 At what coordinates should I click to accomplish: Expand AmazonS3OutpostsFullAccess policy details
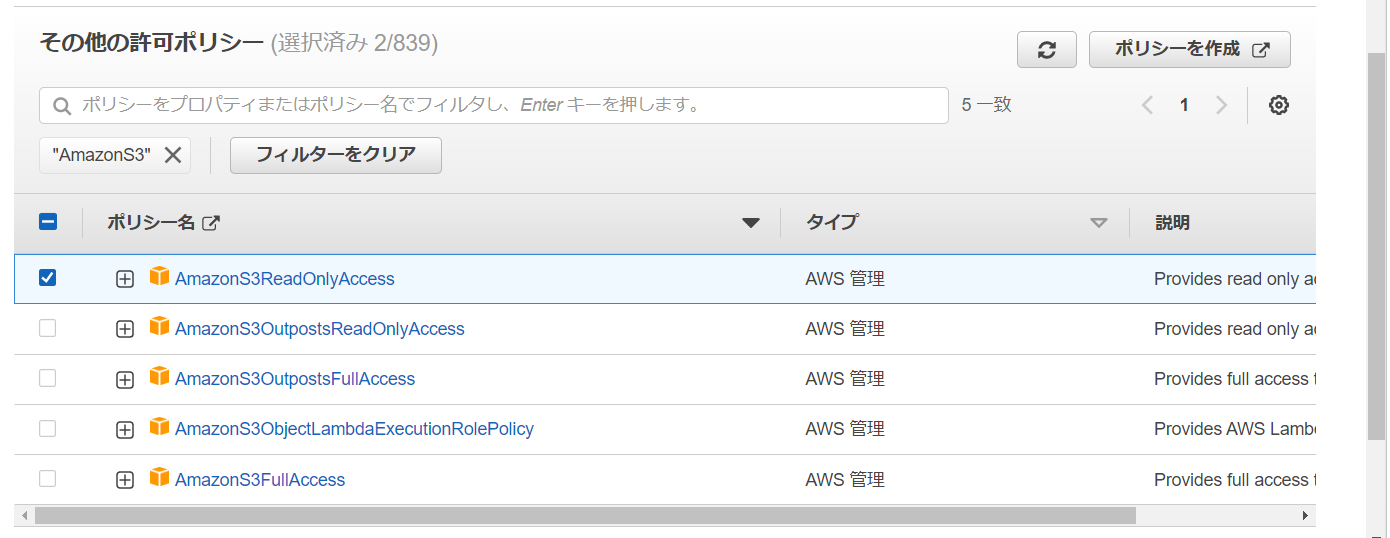[125, 380]
